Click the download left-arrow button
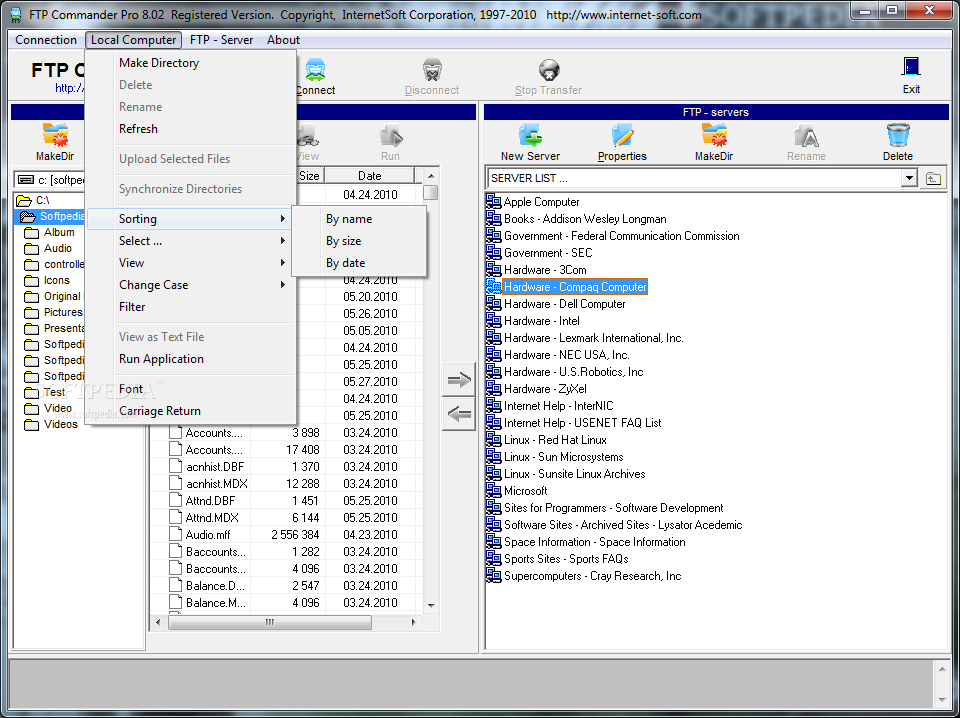Viewport: 960px width, 718px height. (x=459, y=414)
